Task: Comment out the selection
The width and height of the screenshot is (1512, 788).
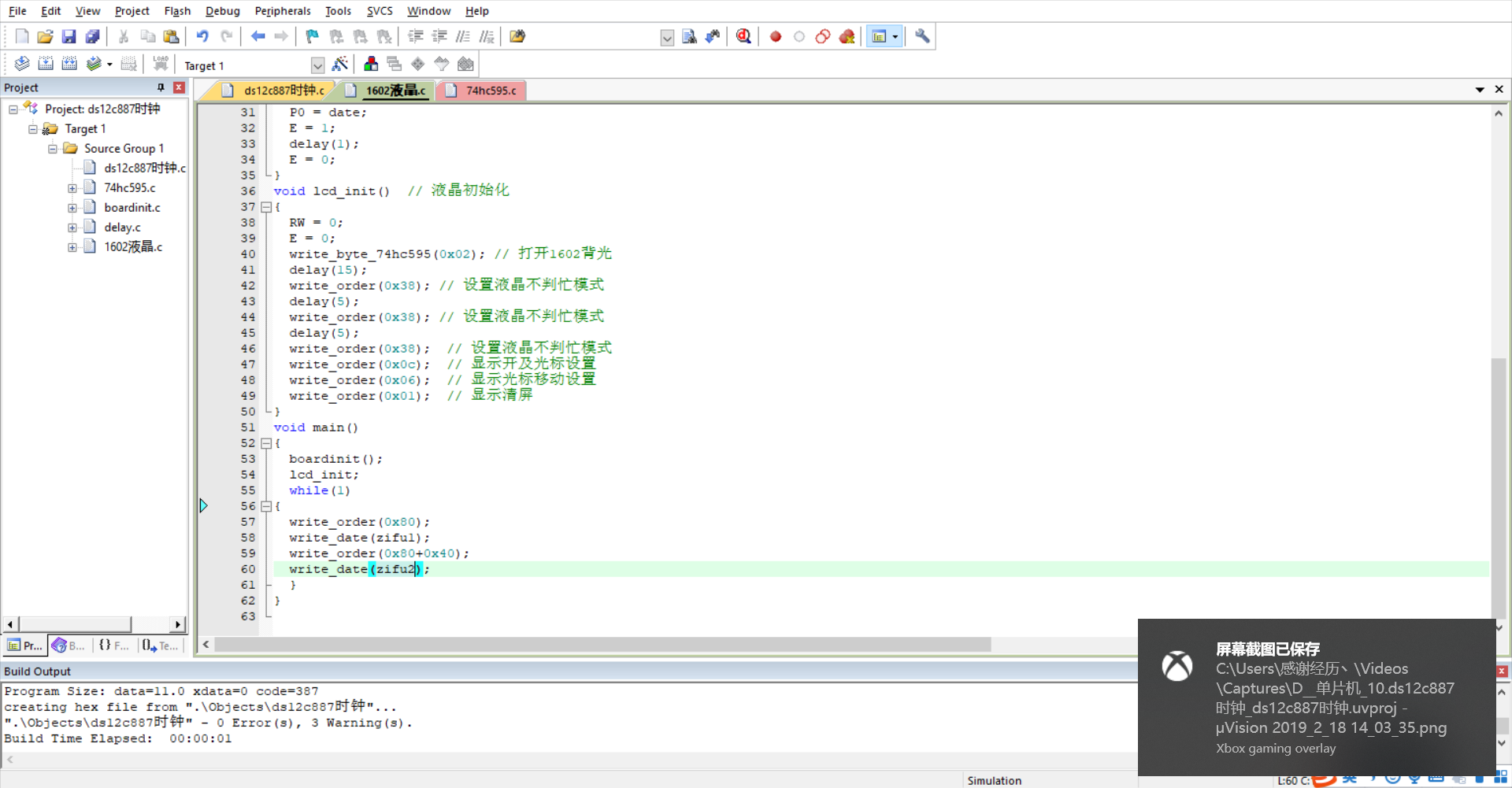Action: pos(463,36)
